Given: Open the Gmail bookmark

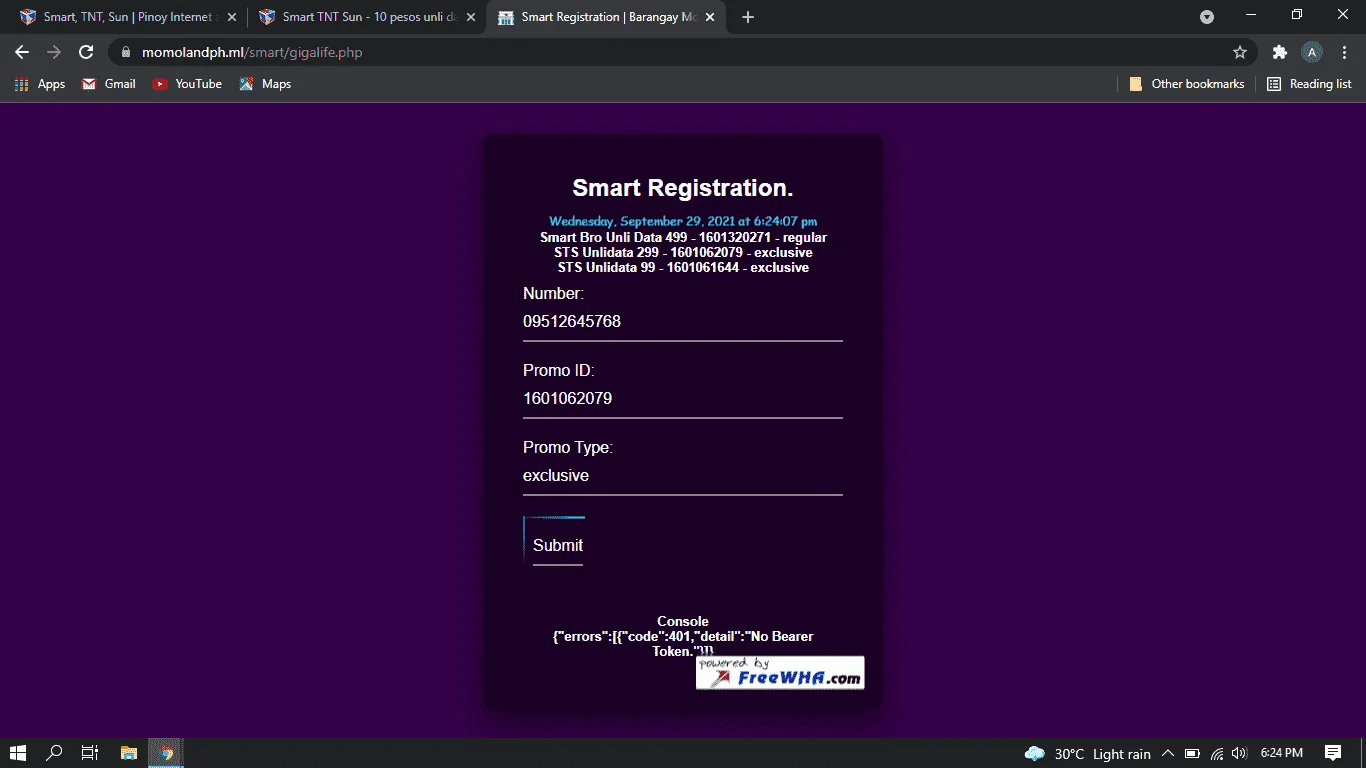Looking at the screenshot, I should pyautogui.click(x=109, y=84).
